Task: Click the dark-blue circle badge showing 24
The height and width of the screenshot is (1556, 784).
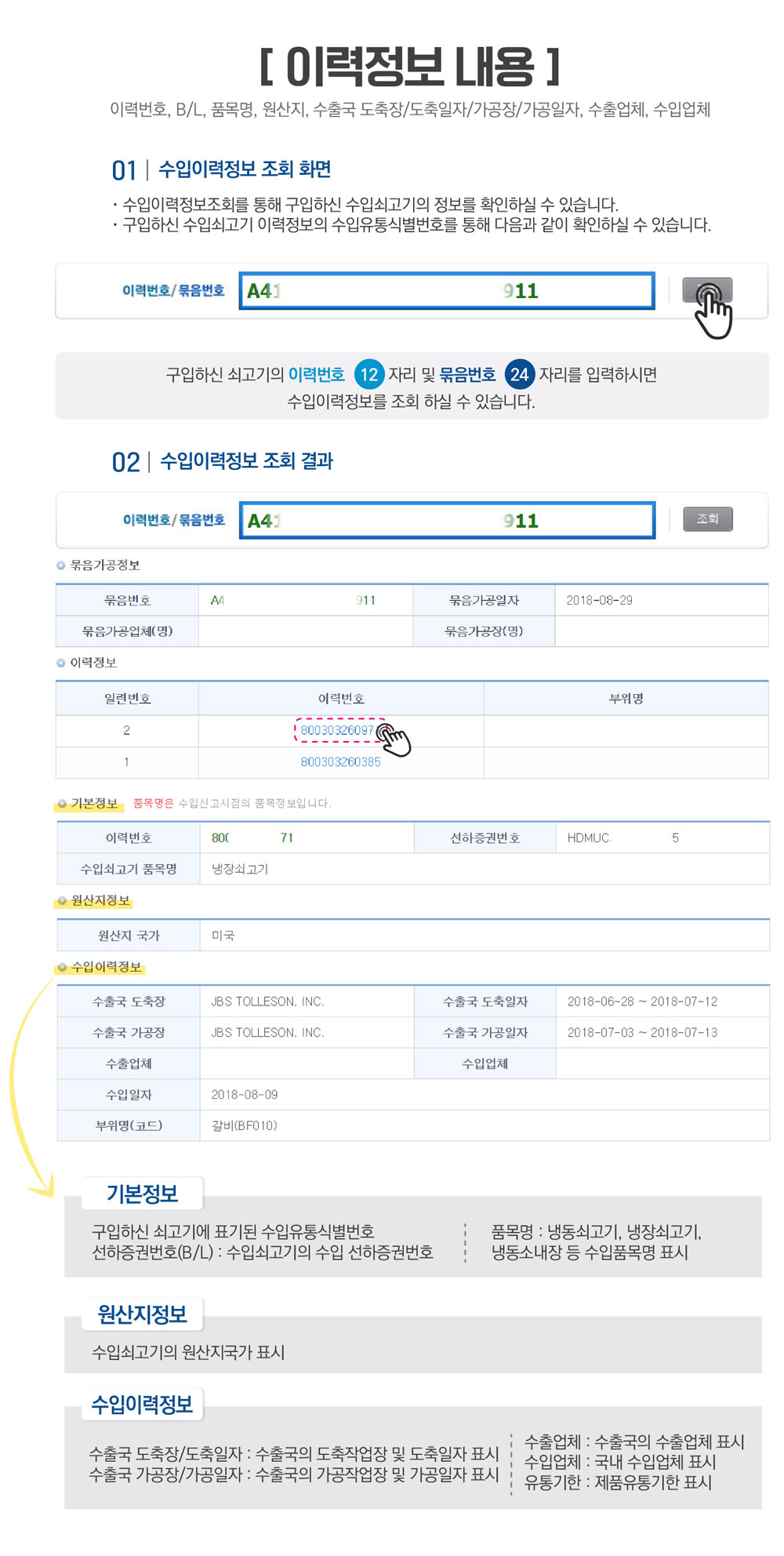Action: [x=519, y=375]
